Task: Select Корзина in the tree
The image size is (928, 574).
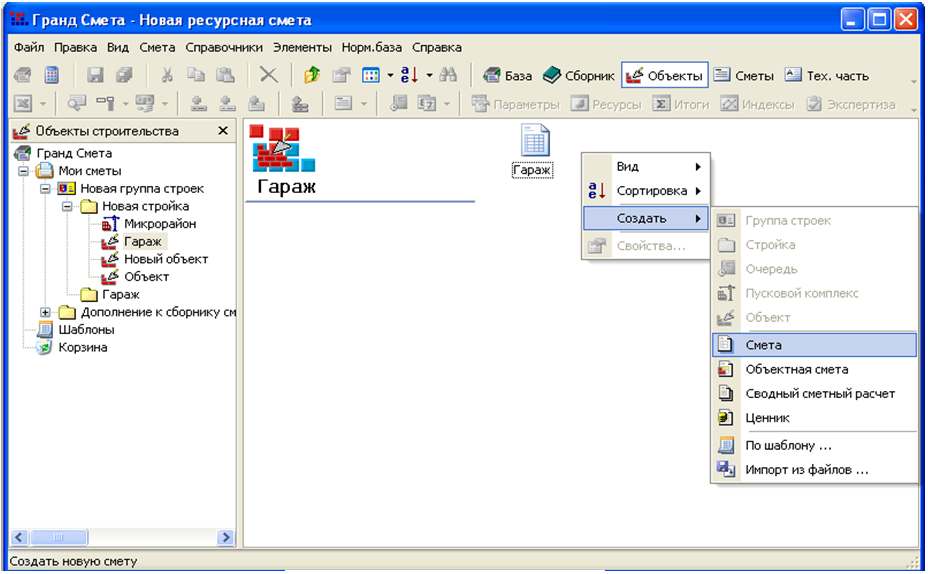Action: (83, 347)
